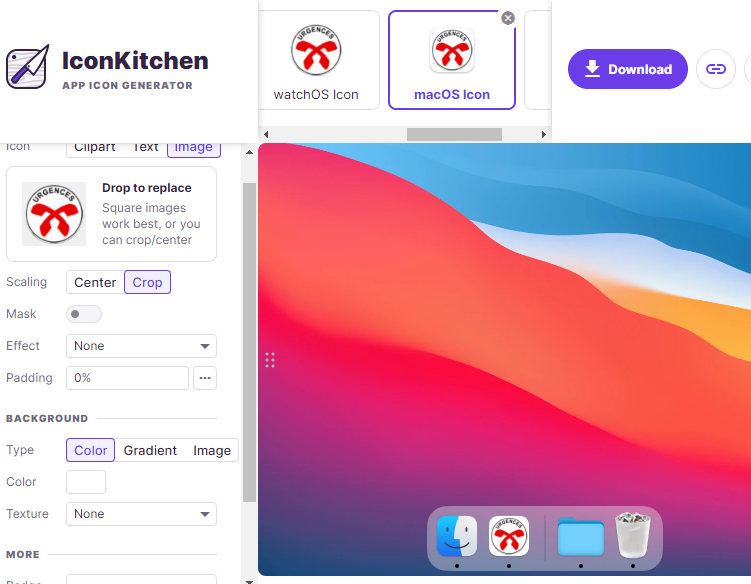Select the macOS Icon card

point(452,60)
